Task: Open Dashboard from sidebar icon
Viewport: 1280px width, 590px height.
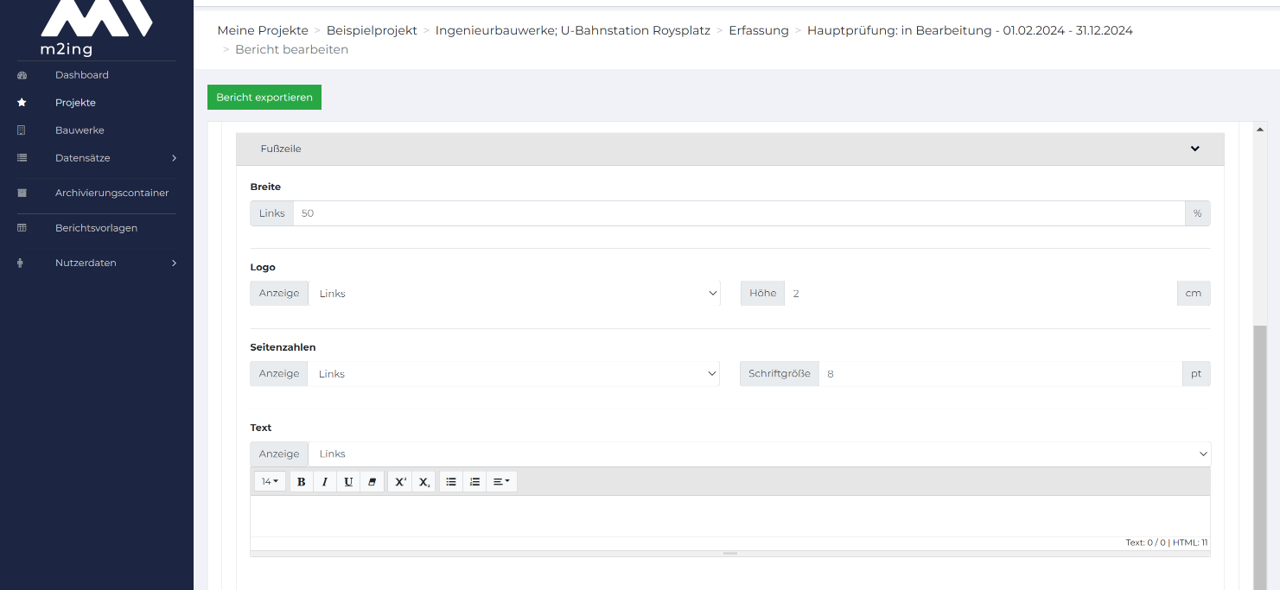Action: pyautogui.click(x=22, y=75)
